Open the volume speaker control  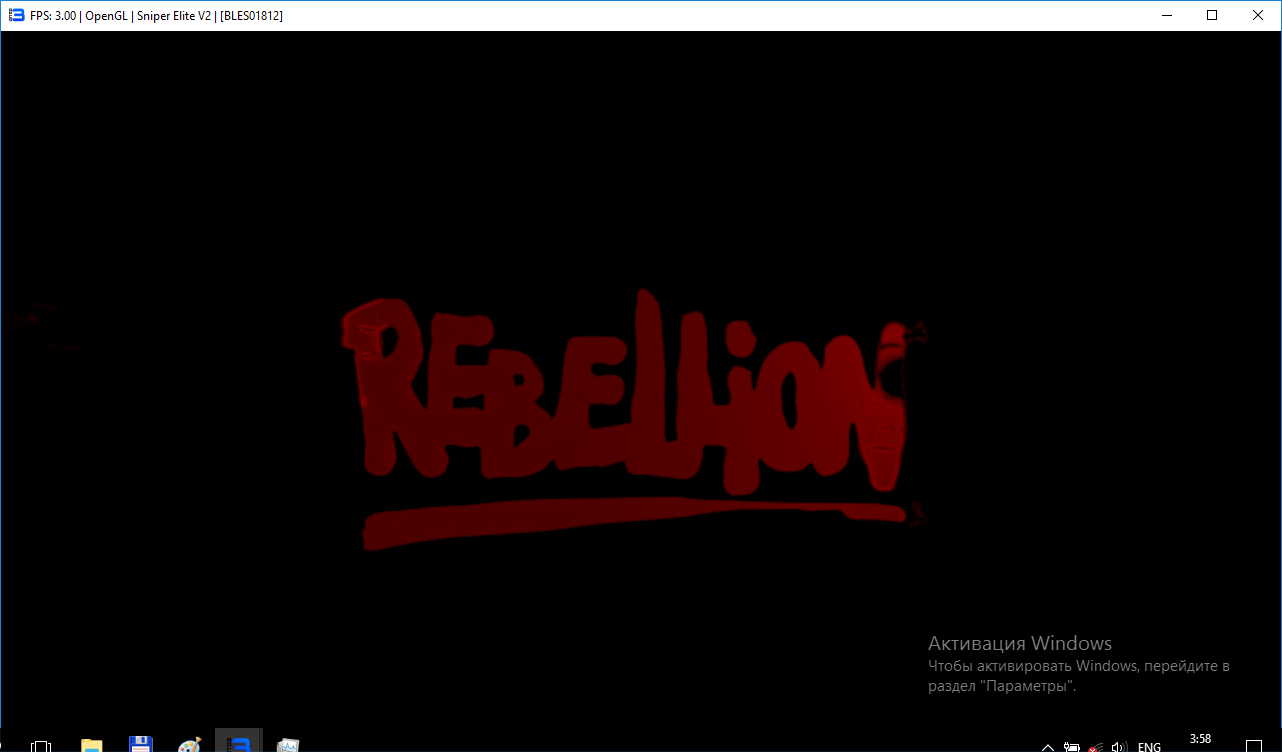(1120, 746)
